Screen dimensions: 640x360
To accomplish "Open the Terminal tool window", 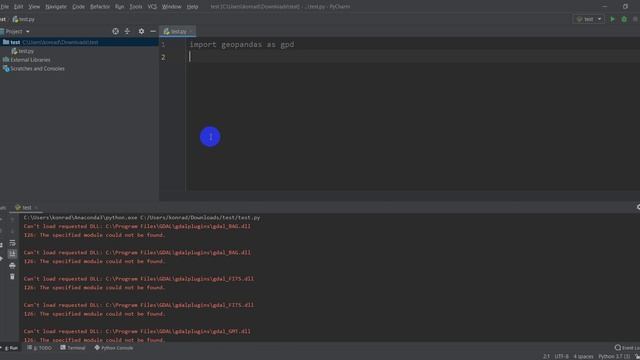I will (73, 348).
